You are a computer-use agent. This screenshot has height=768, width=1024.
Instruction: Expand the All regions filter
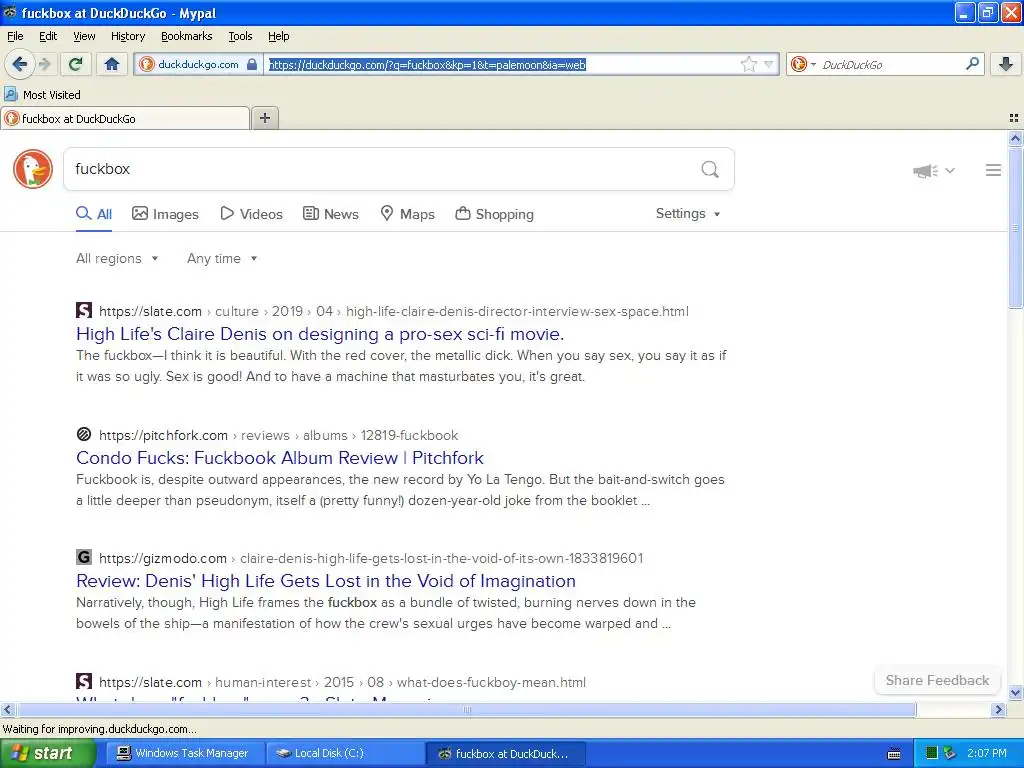point(118,259)
